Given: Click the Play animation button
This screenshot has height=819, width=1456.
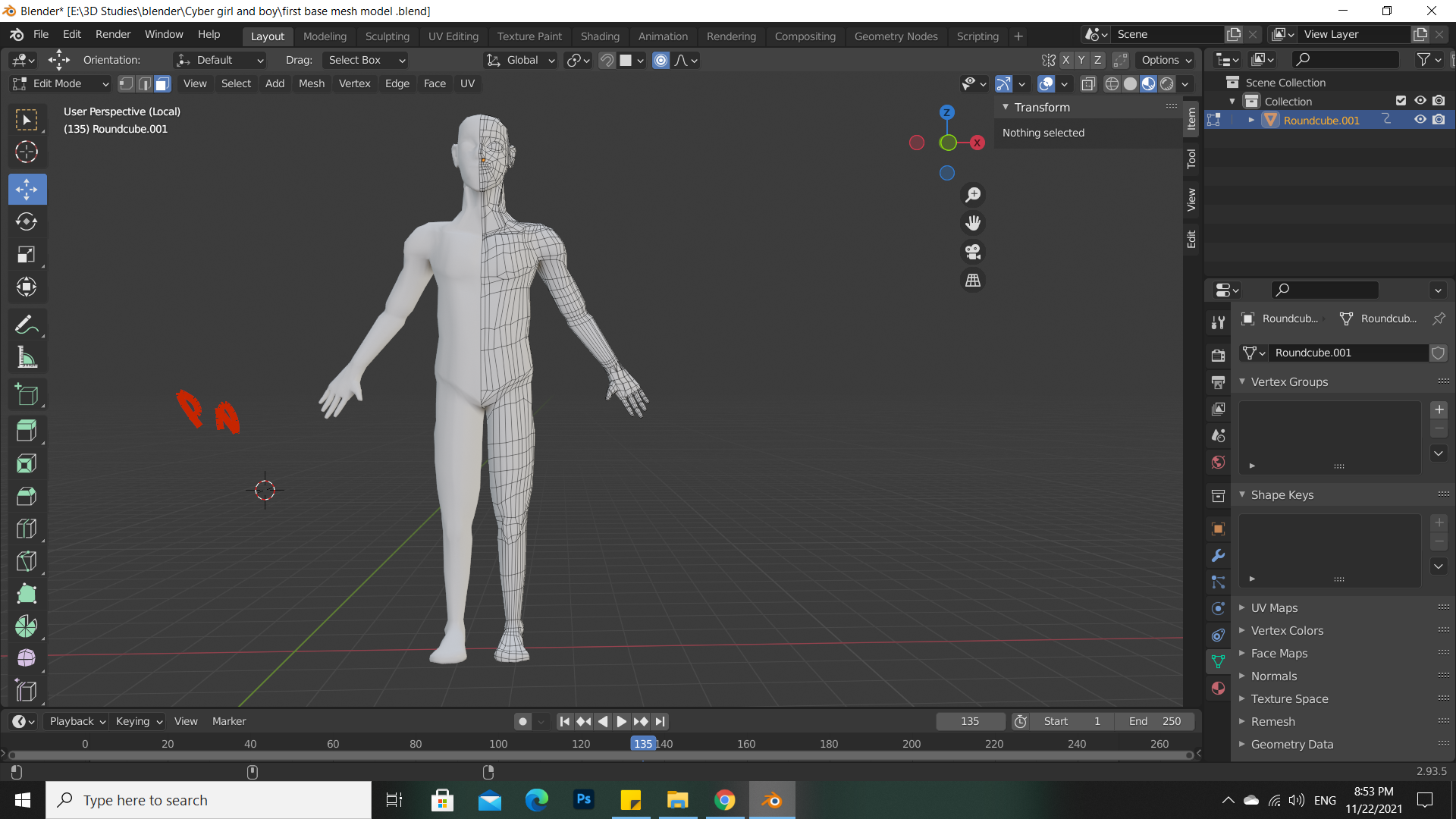Looking at the screenshot, I should tap(621, 721).
